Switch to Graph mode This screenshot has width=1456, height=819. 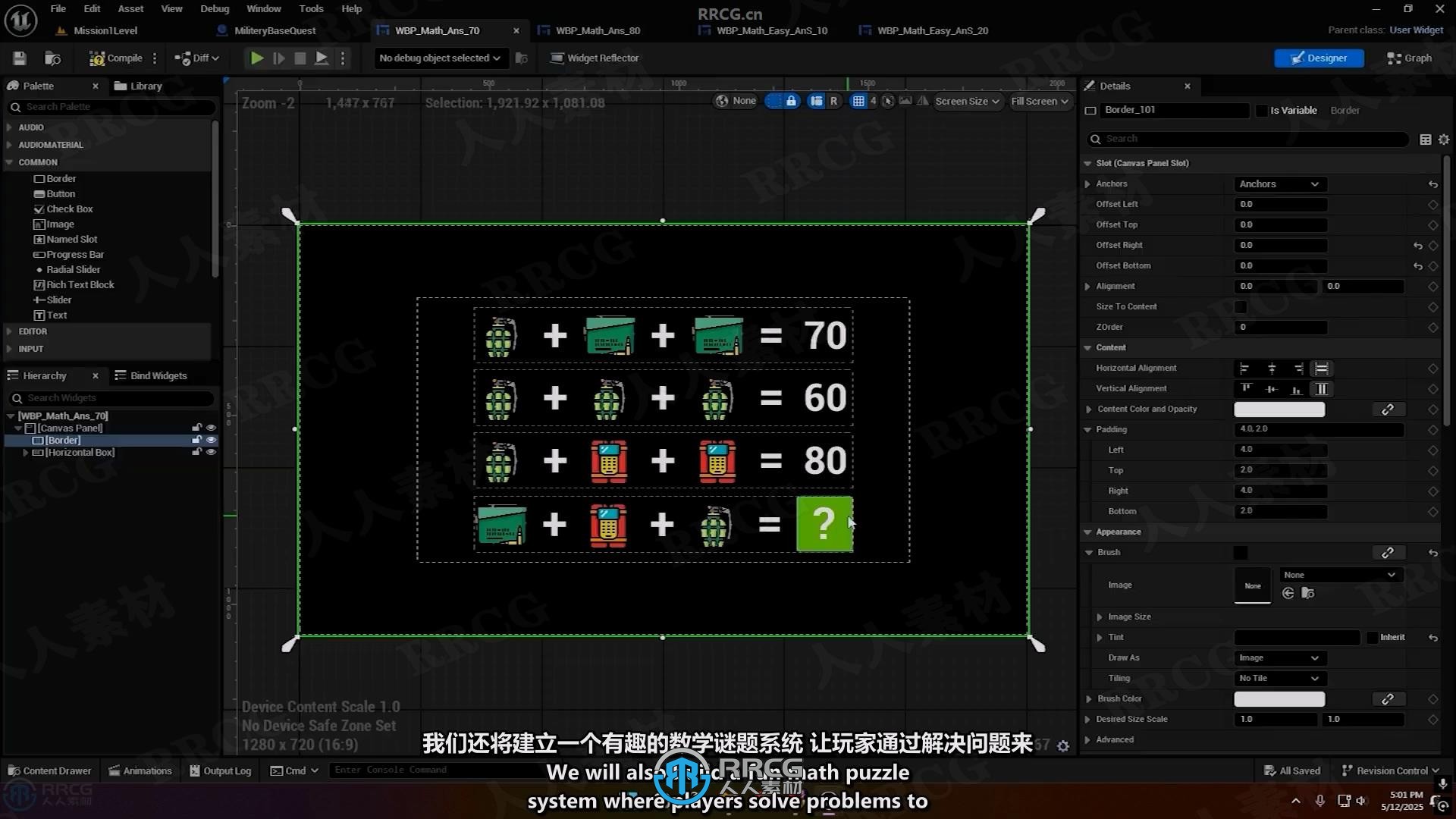[x=1409, y=58]
